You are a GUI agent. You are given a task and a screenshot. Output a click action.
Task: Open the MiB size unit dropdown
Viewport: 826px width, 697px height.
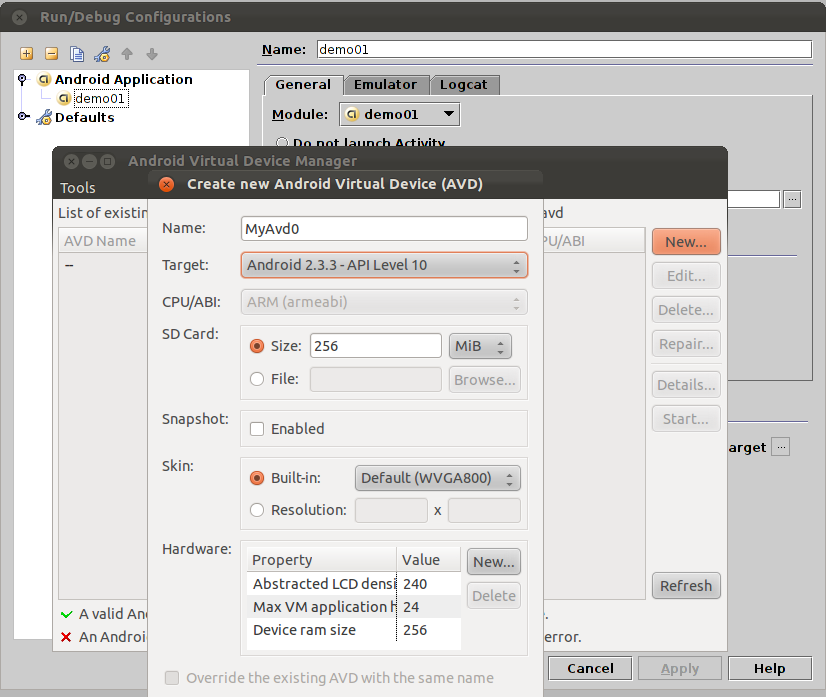[480, 346]
